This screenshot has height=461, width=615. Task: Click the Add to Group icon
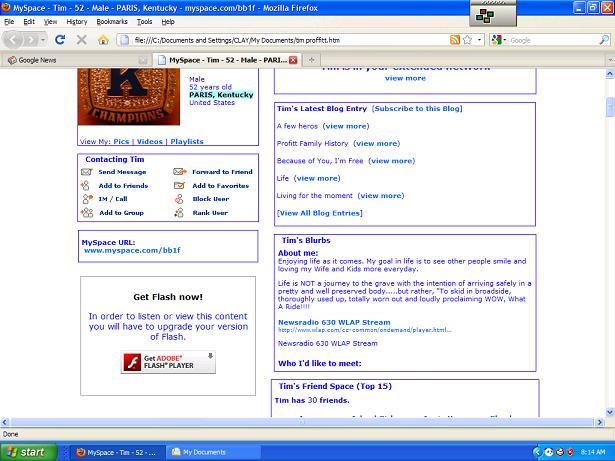[87, 213]
